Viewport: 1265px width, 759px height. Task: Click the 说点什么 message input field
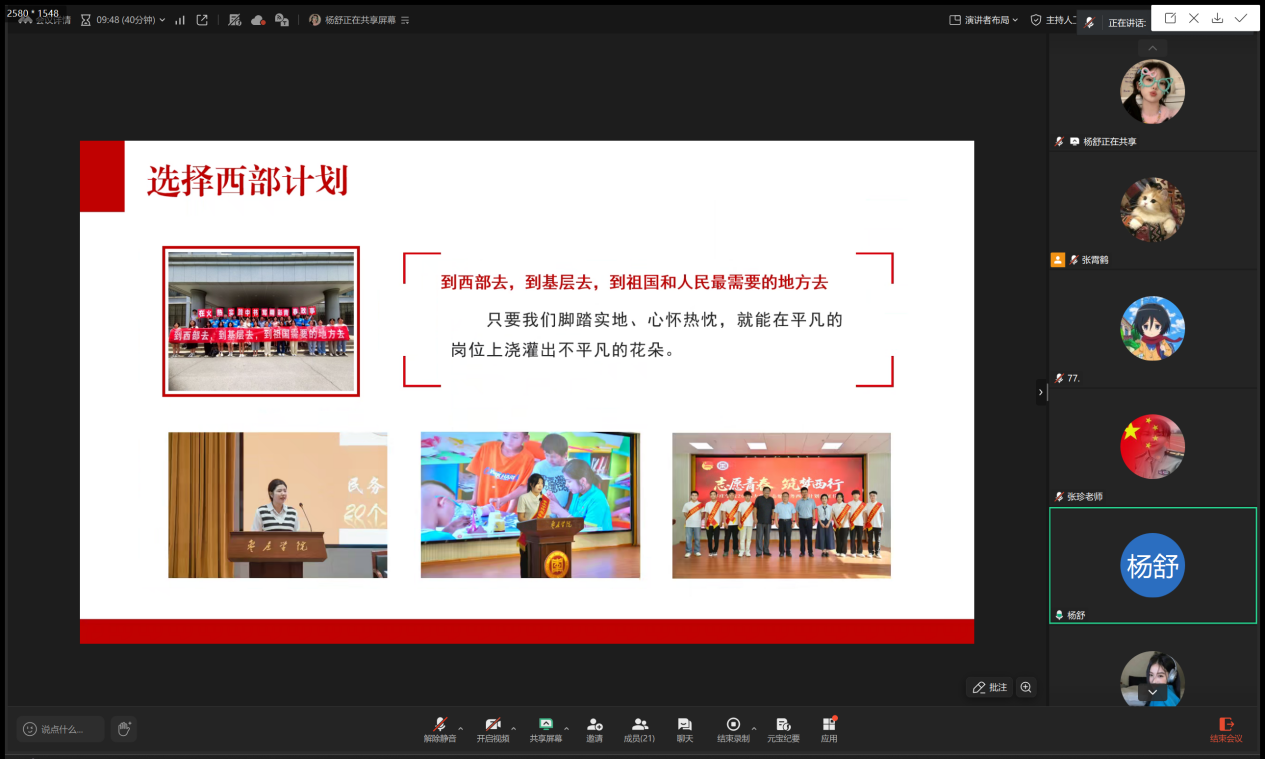point(60,729)
